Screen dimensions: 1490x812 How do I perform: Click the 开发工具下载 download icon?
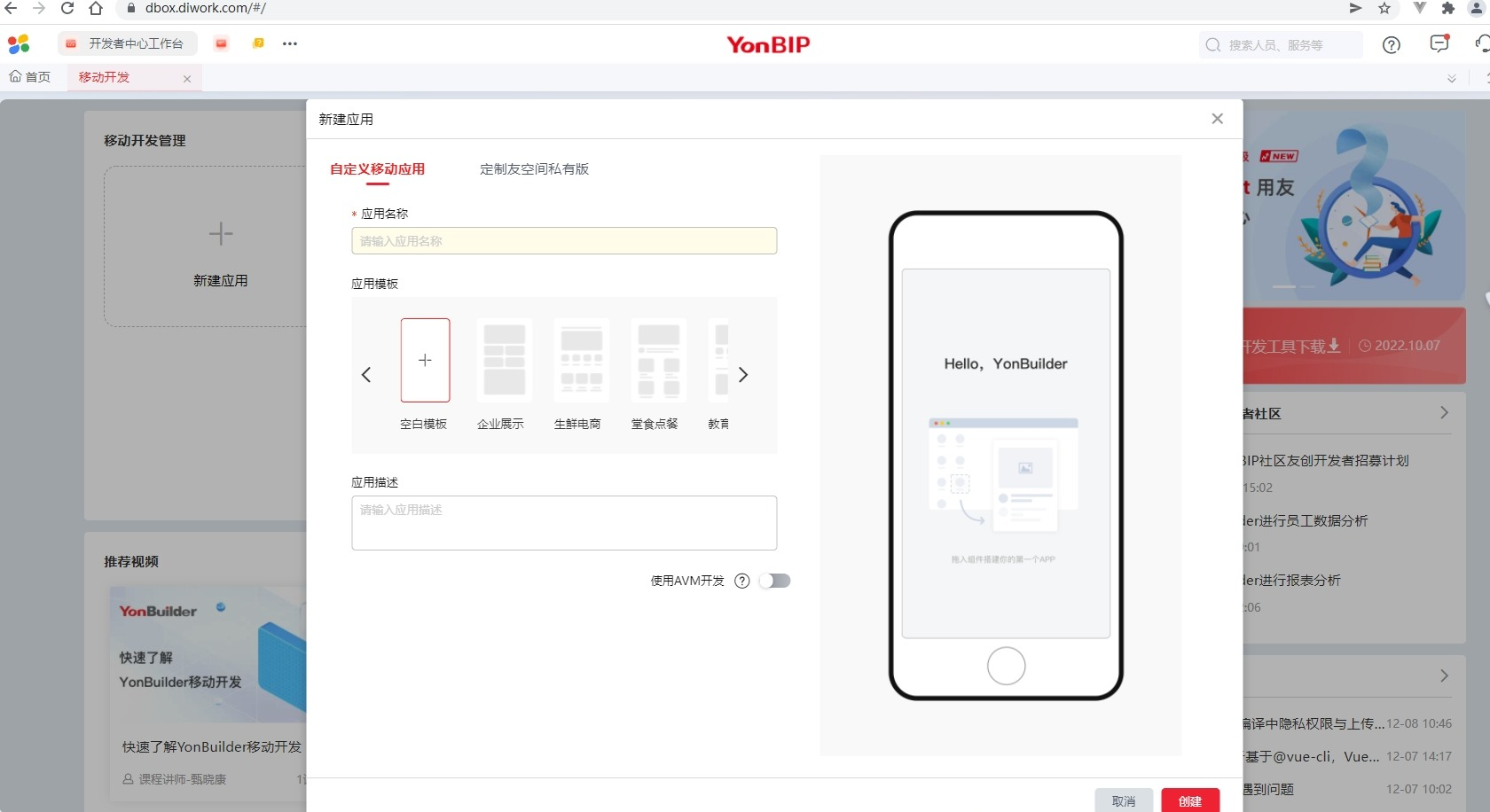point(1332,346)
